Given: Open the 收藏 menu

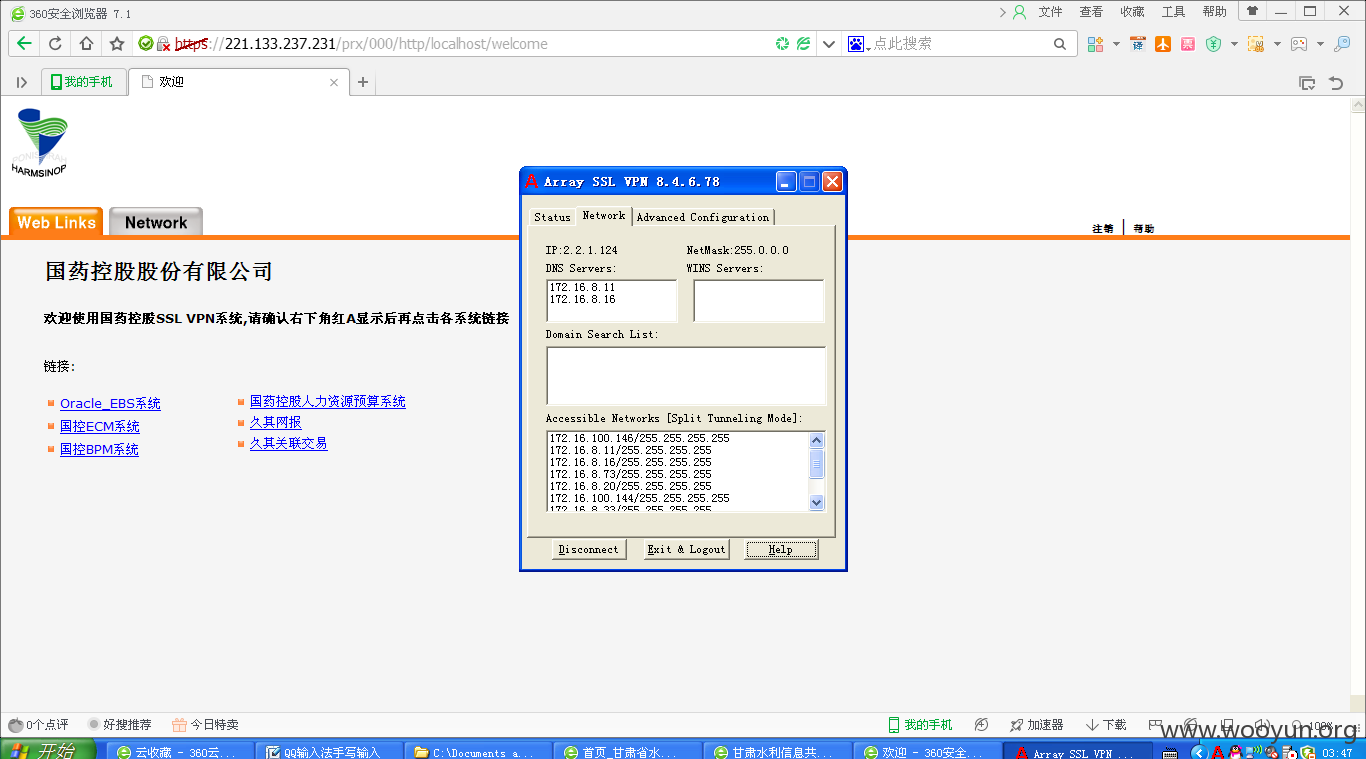Looking at the screenshot, I should click(1132, 12).
